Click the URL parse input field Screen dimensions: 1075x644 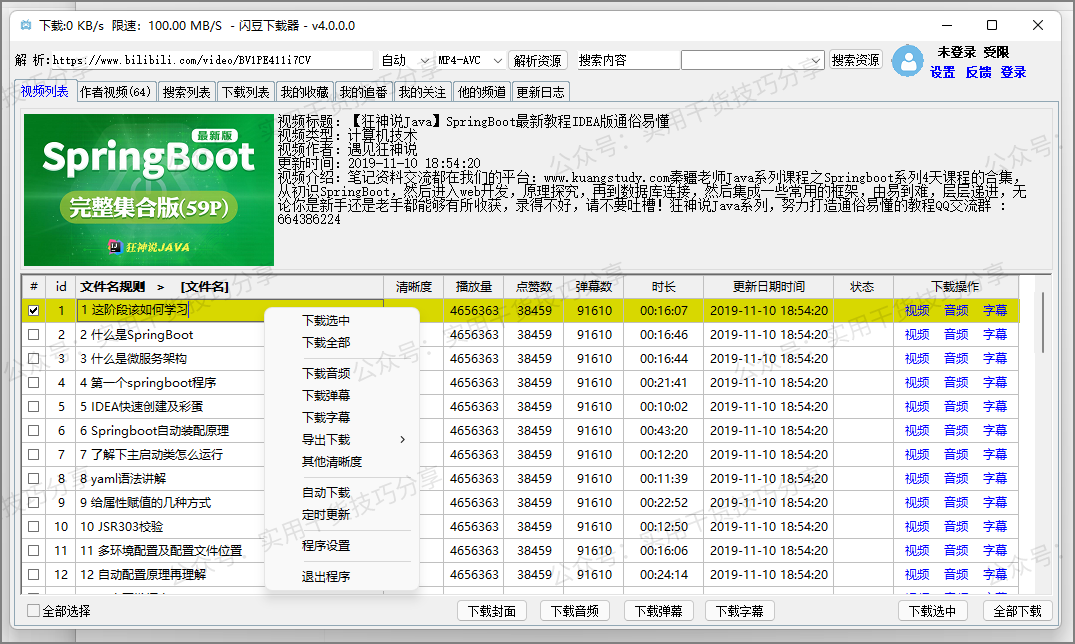tap(210, 60)
